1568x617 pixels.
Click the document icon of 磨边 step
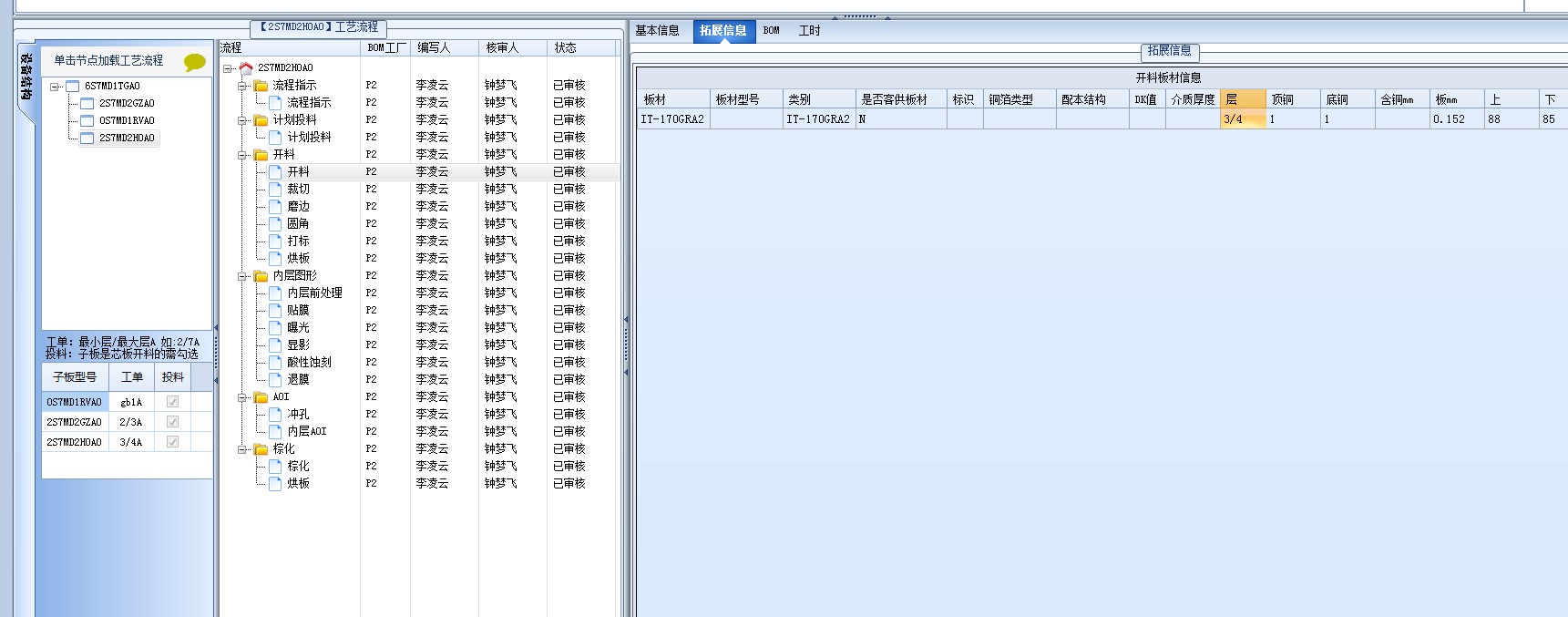pos(275,206)
